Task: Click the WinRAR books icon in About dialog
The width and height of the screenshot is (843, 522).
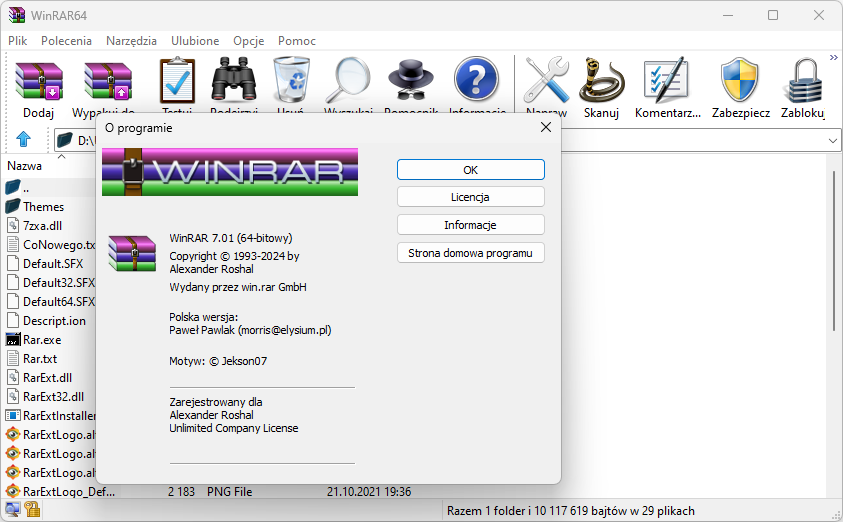Action: tap(132, 253)
